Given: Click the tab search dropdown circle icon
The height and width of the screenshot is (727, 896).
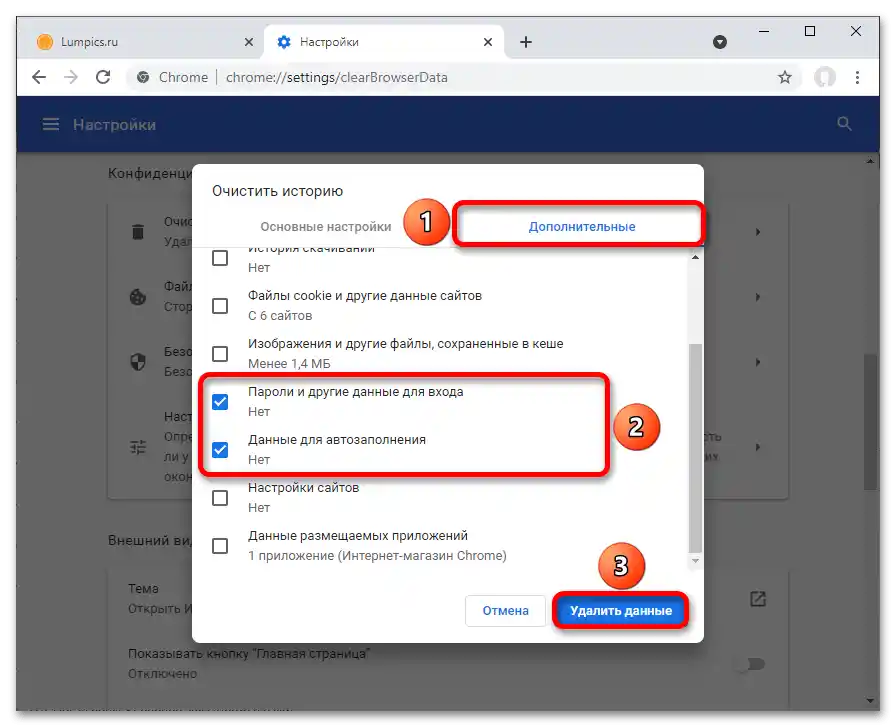Looking at the screenshot, I should pyautogui.click(x=720, y=42).
